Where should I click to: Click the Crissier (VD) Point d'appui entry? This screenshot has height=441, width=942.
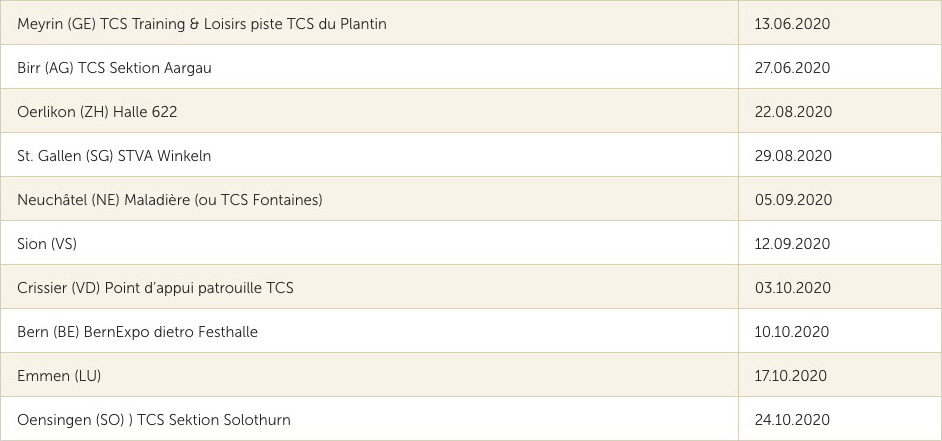tap(155, 288)
